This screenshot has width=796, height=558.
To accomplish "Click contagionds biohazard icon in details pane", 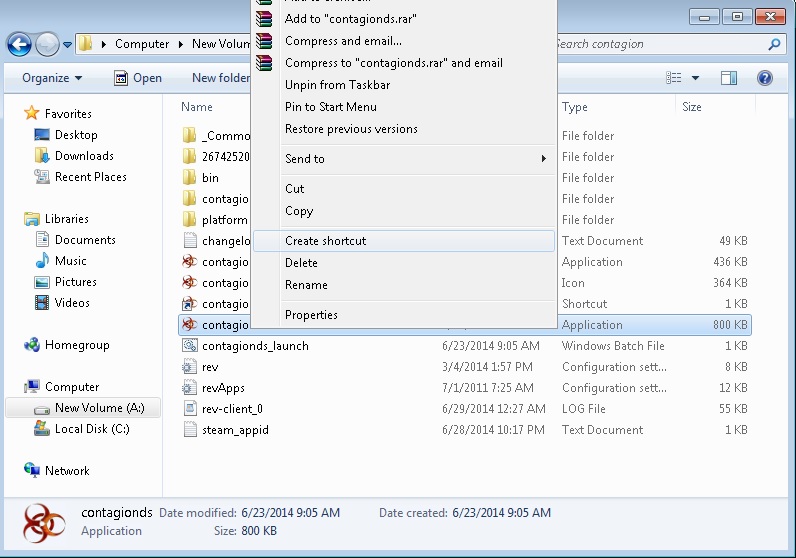I will pos(44,523).
